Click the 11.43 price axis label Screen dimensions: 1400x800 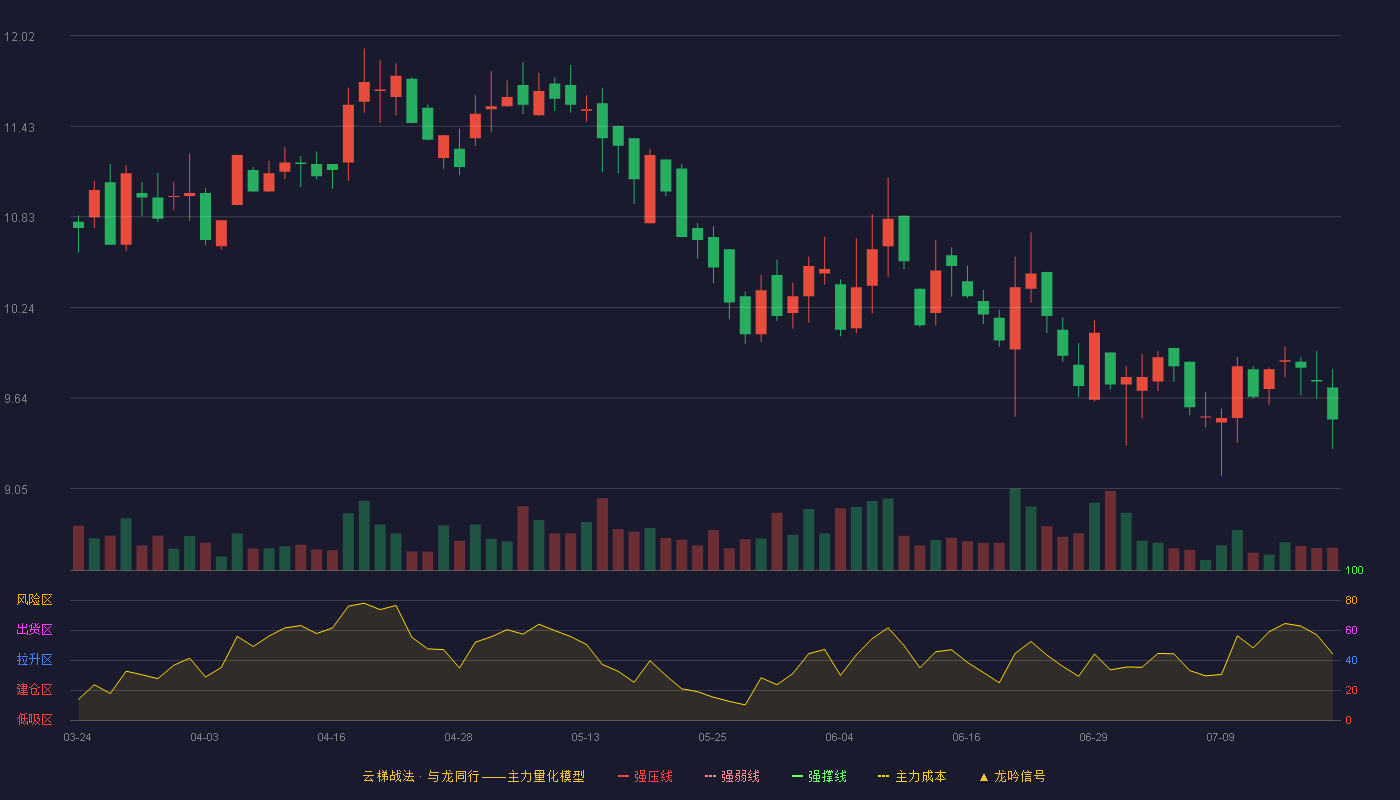click(19, 128)
